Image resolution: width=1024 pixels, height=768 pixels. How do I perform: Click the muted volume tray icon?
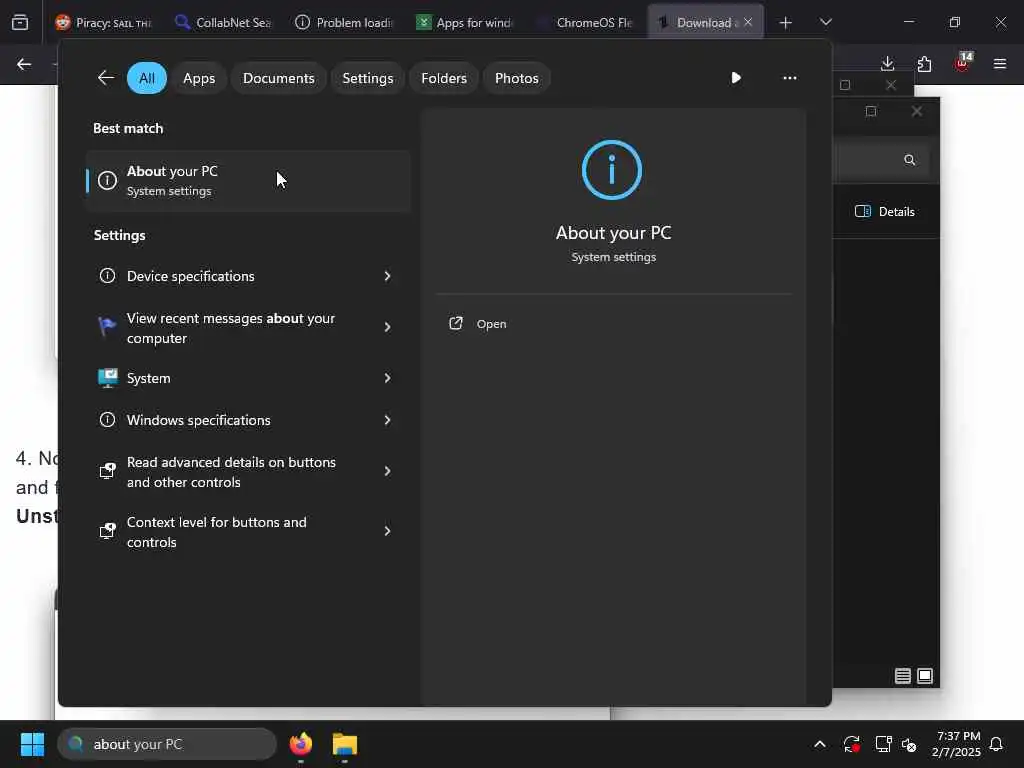click(x=909, y=744)
